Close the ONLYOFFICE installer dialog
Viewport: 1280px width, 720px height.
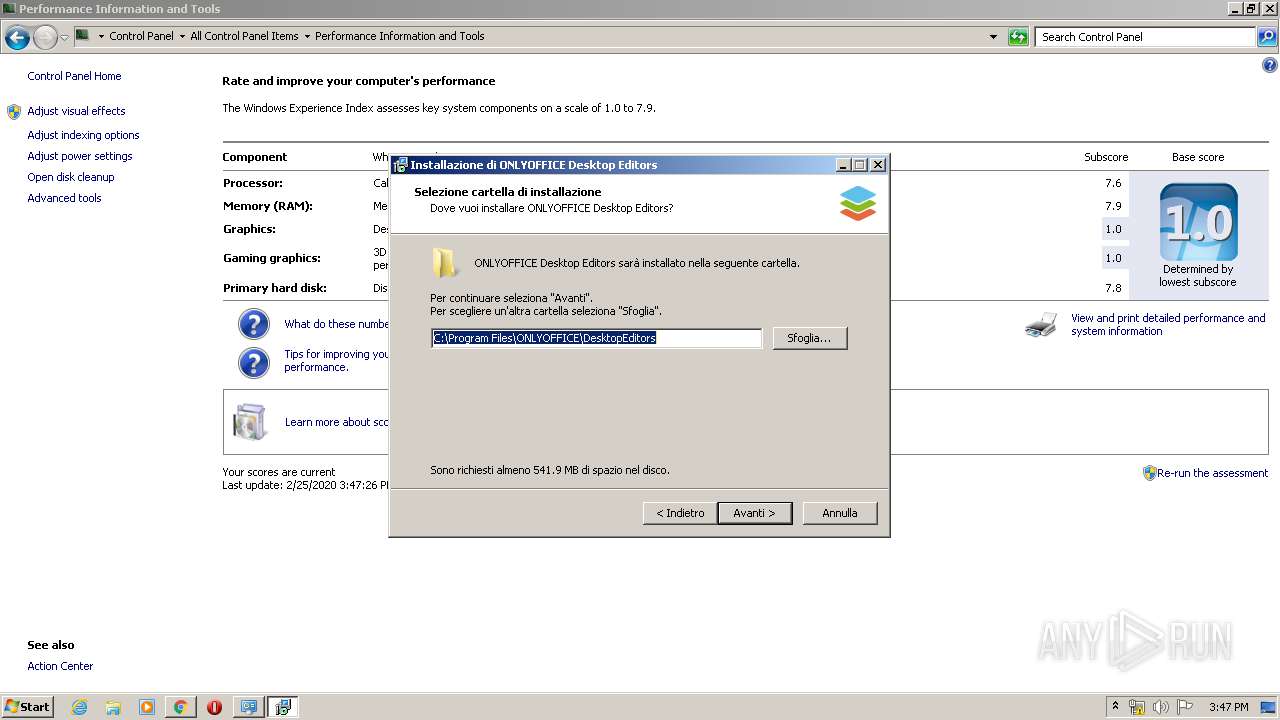click(x=877, y=165)
